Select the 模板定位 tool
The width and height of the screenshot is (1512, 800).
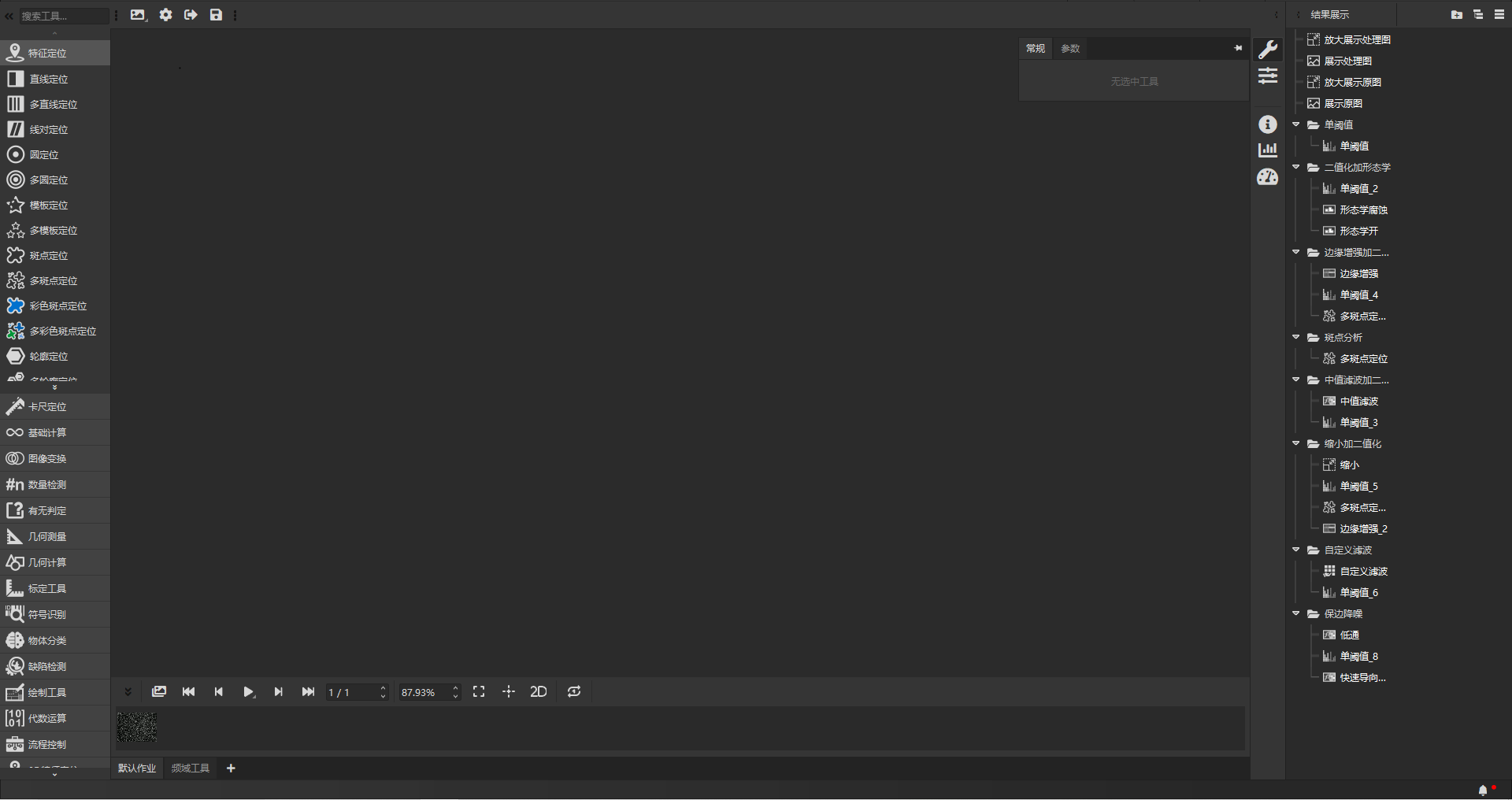pos(49,206)
